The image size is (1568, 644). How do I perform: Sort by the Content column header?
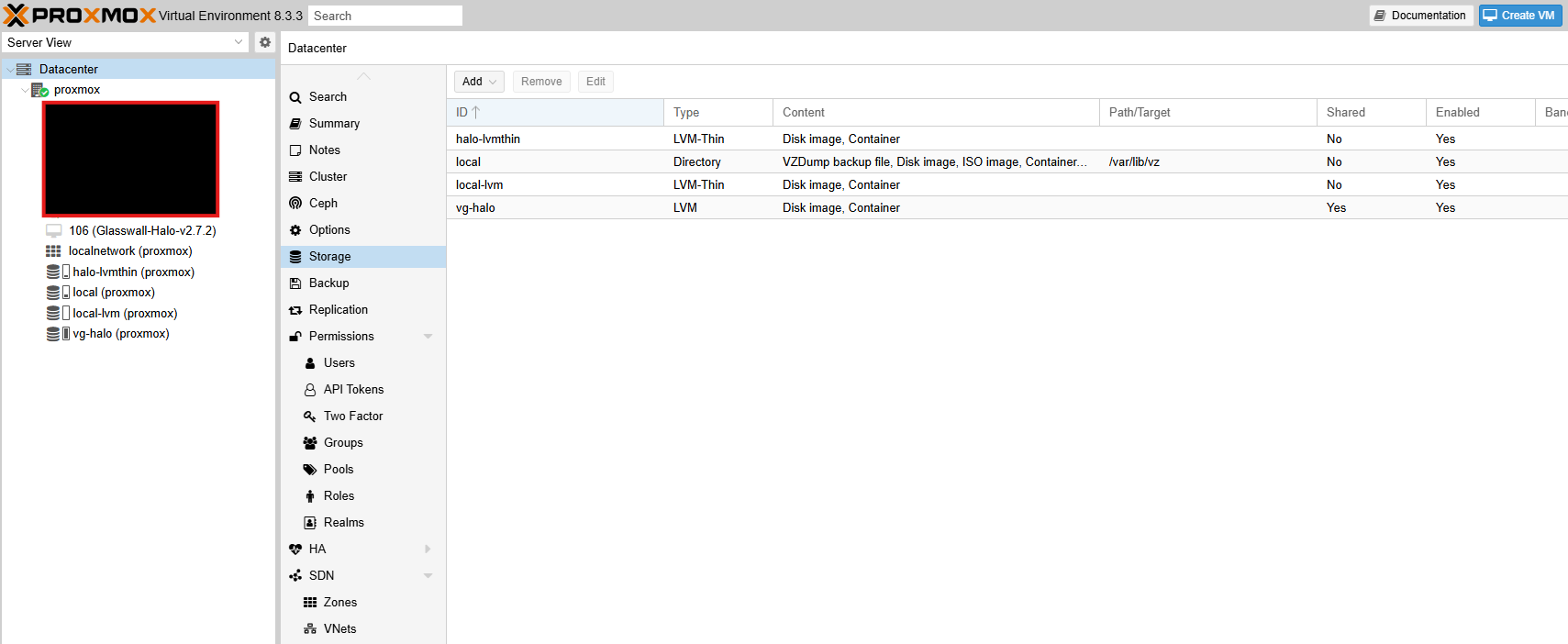point(936,112)
